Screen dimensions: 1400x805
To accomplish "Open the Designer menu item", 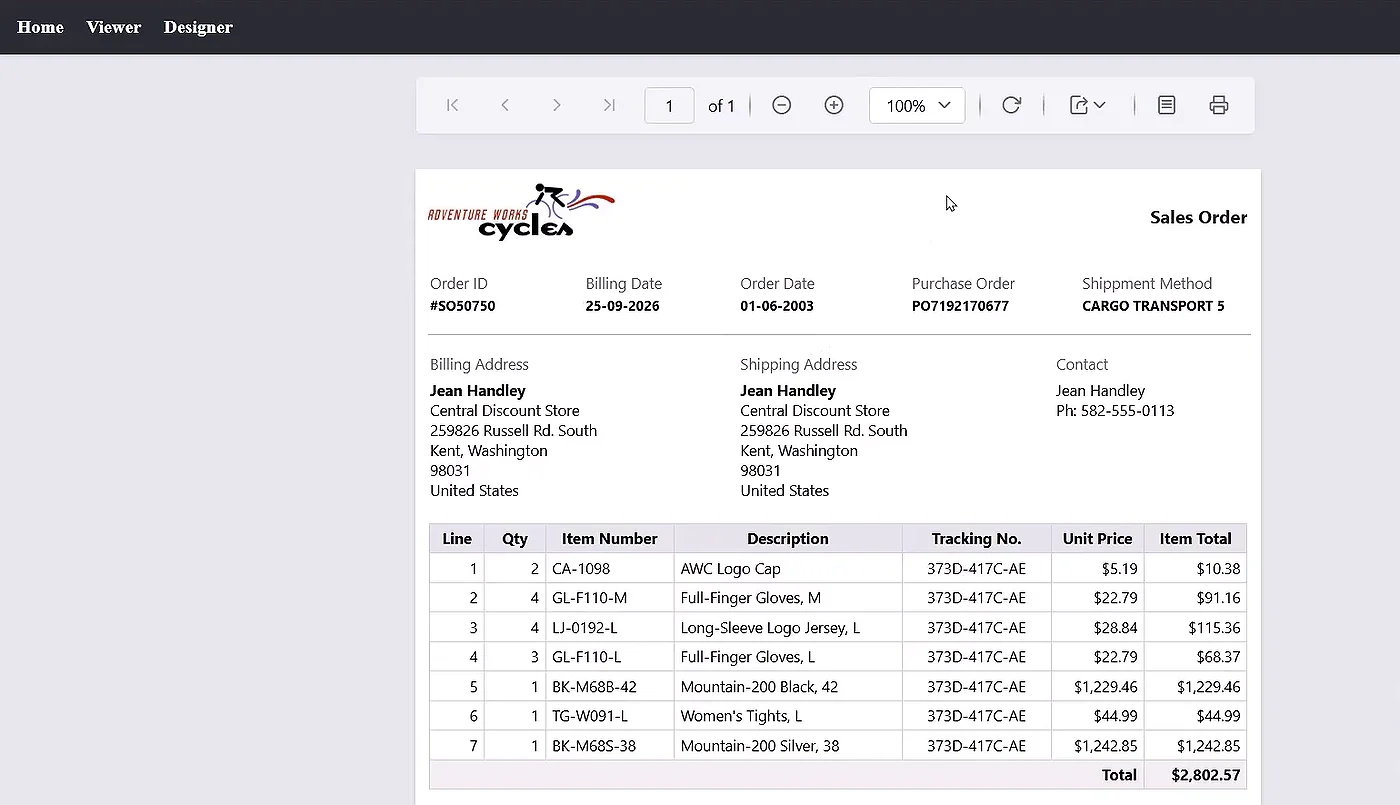I will [x=198, y=27].
